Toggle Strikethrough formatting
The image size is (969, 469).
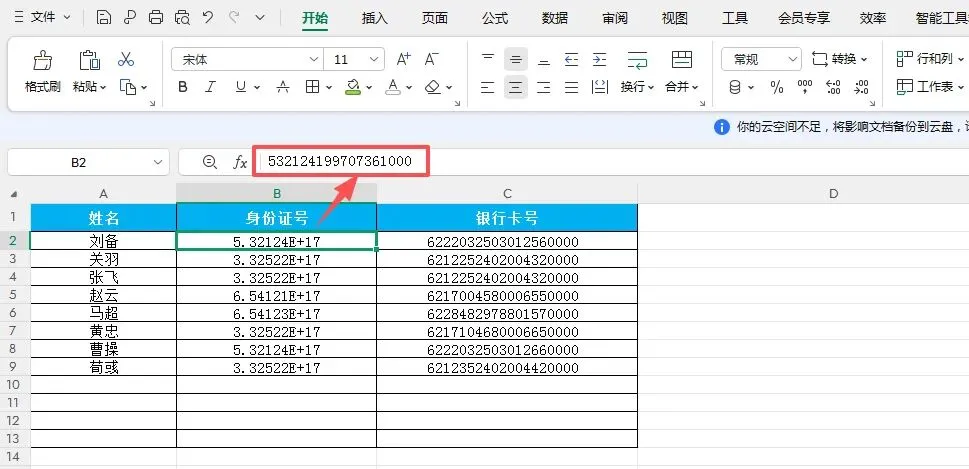click(x=282, y=87)
